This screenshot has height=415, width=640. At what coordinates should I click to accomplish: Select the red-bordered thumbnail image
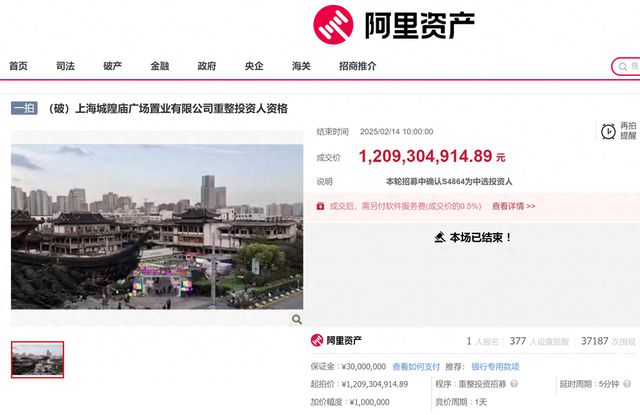[x=38, y=360]
